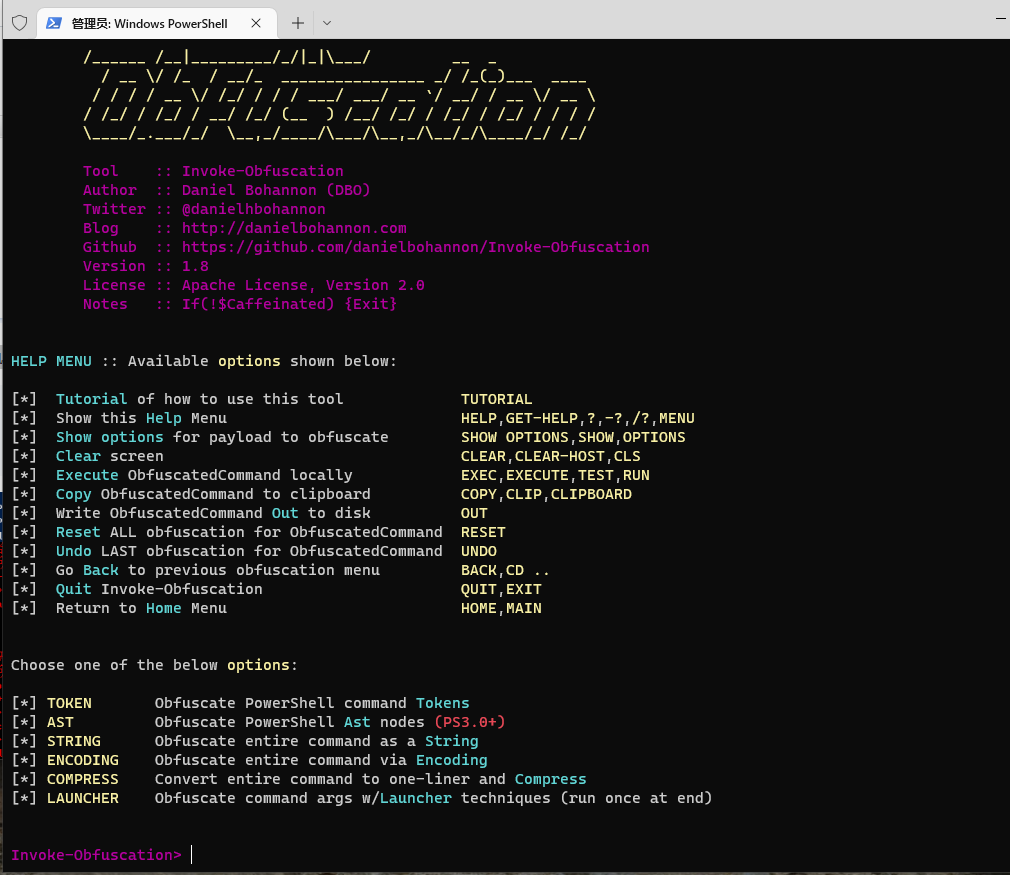Close the Windows PowerShell tab
The width and height of the screenshot is (1010, 875).
pos(256,23)
